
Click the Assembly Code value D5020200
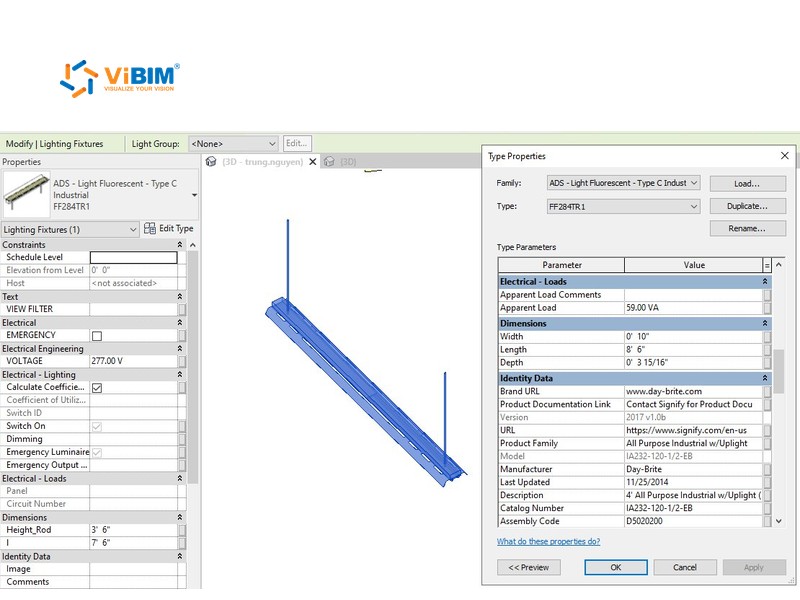click(693, 521)
